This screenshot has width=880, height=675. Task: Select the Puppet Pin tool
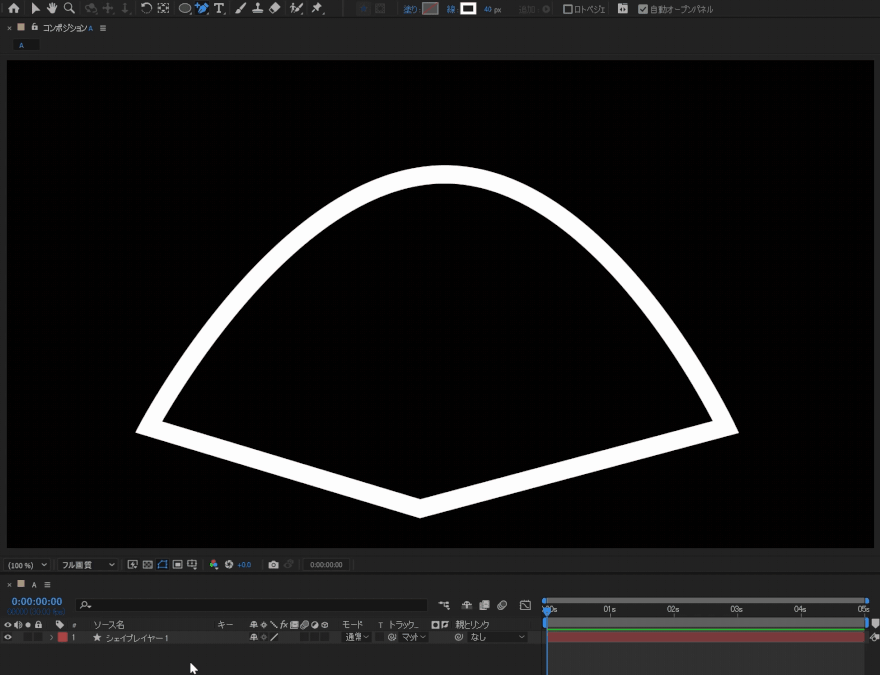coord(317,8)
